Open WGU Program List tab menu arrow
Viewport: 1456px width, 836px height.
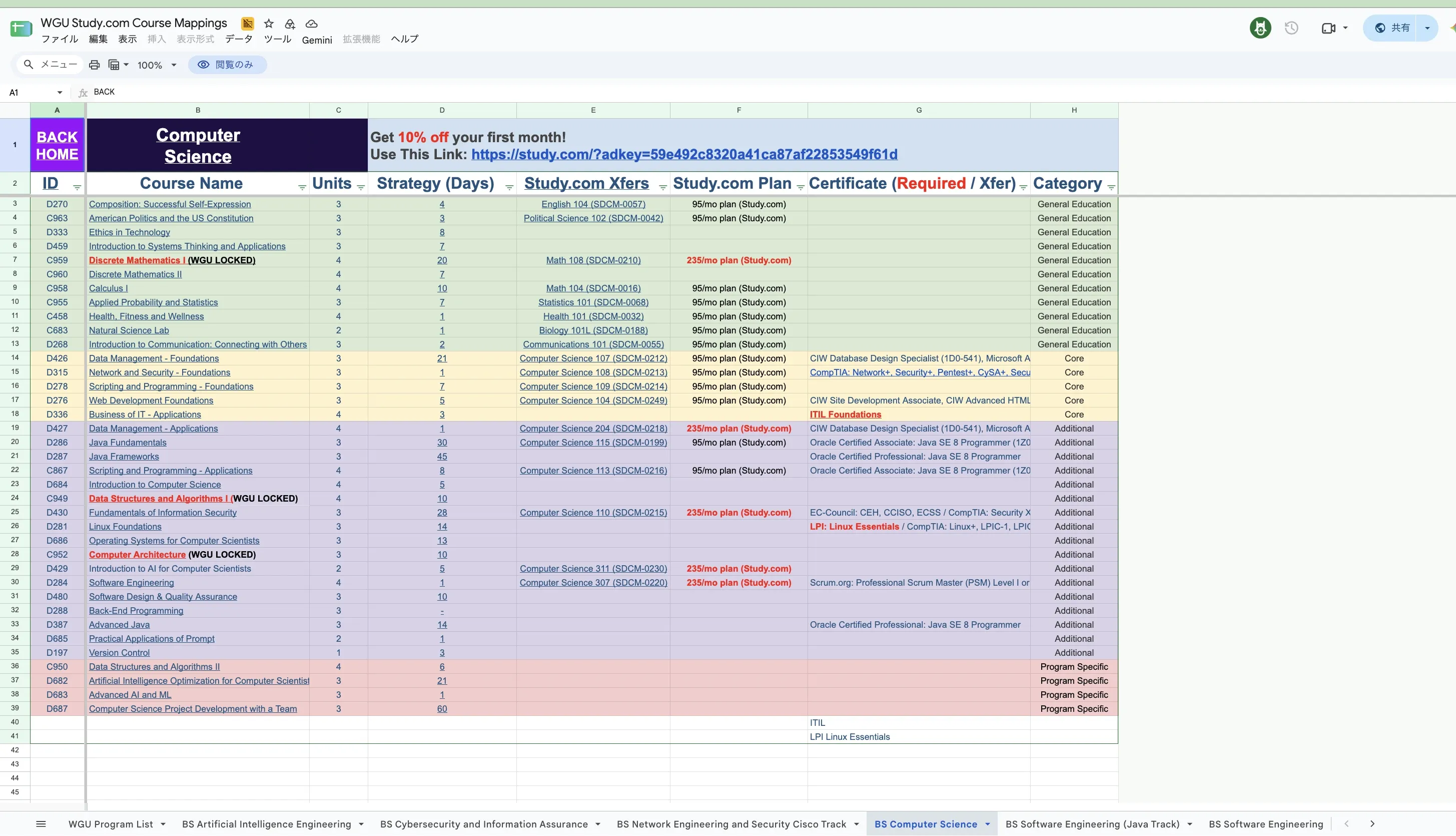pyautogui.click(x=163, y=824)
